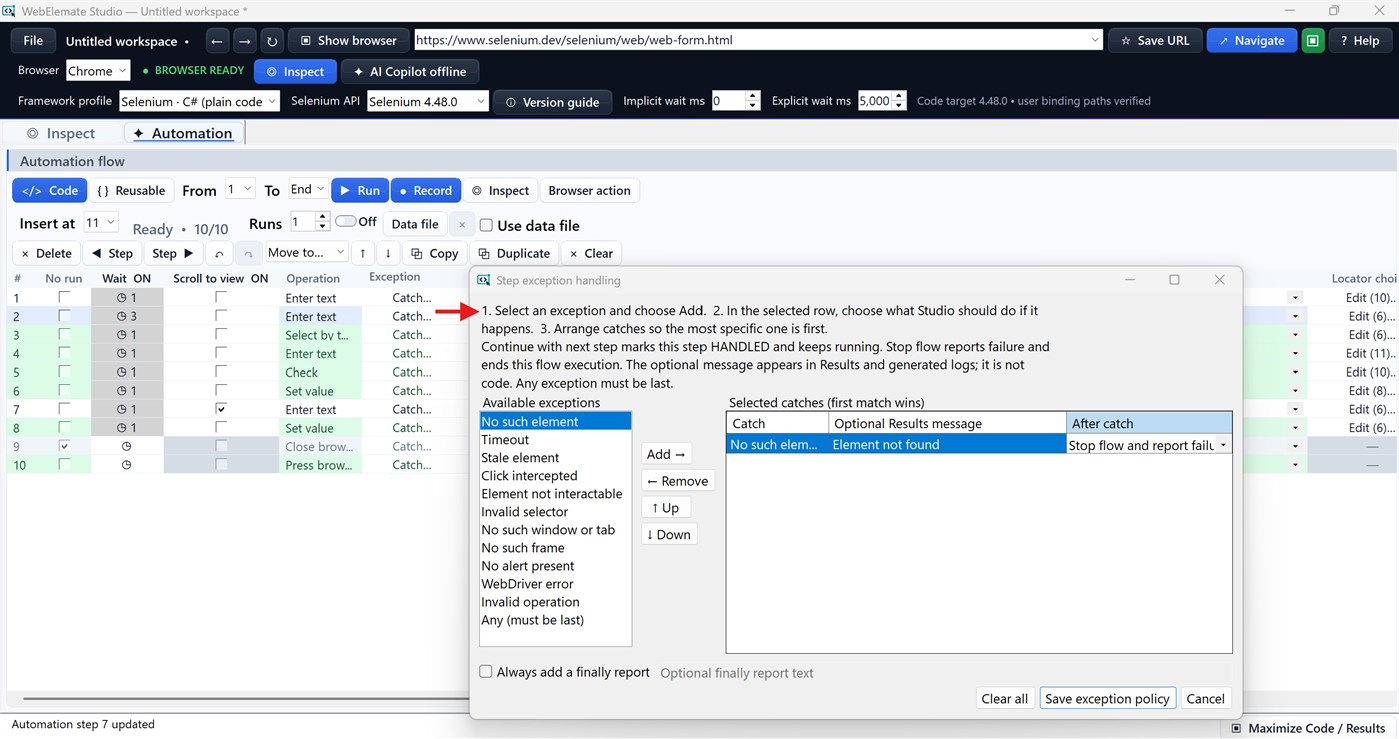The height and width of the screenshot is (739, 1399).
Task: Open the File menu
Action: pos(33,41)
